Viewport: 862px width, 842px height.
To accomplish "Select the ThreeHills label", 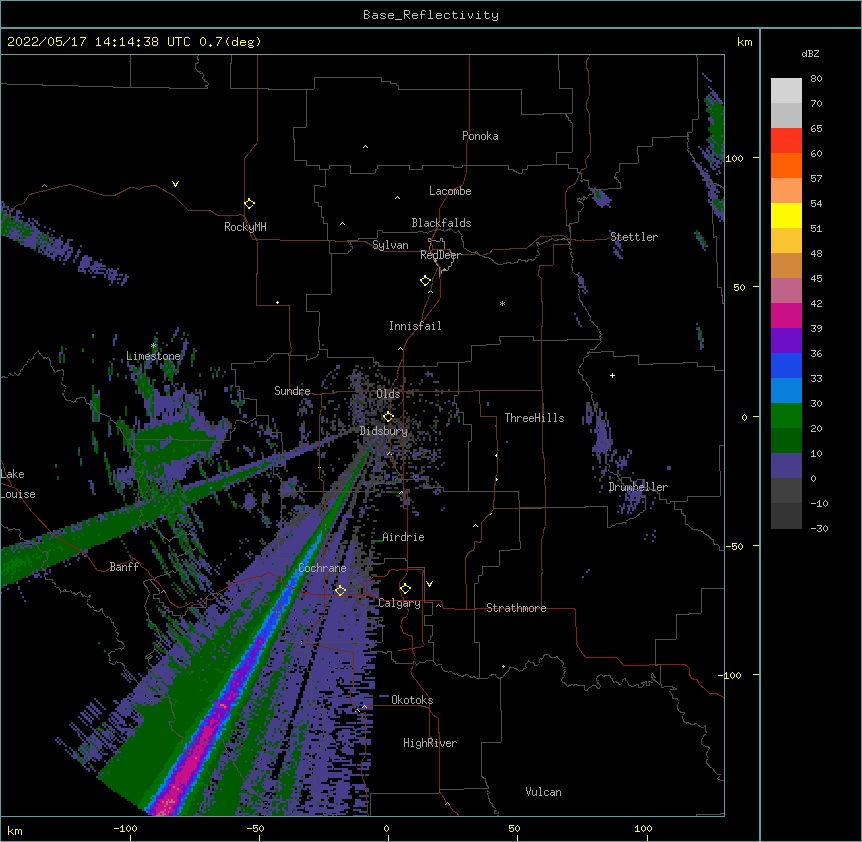I will (x=534, y=418).
